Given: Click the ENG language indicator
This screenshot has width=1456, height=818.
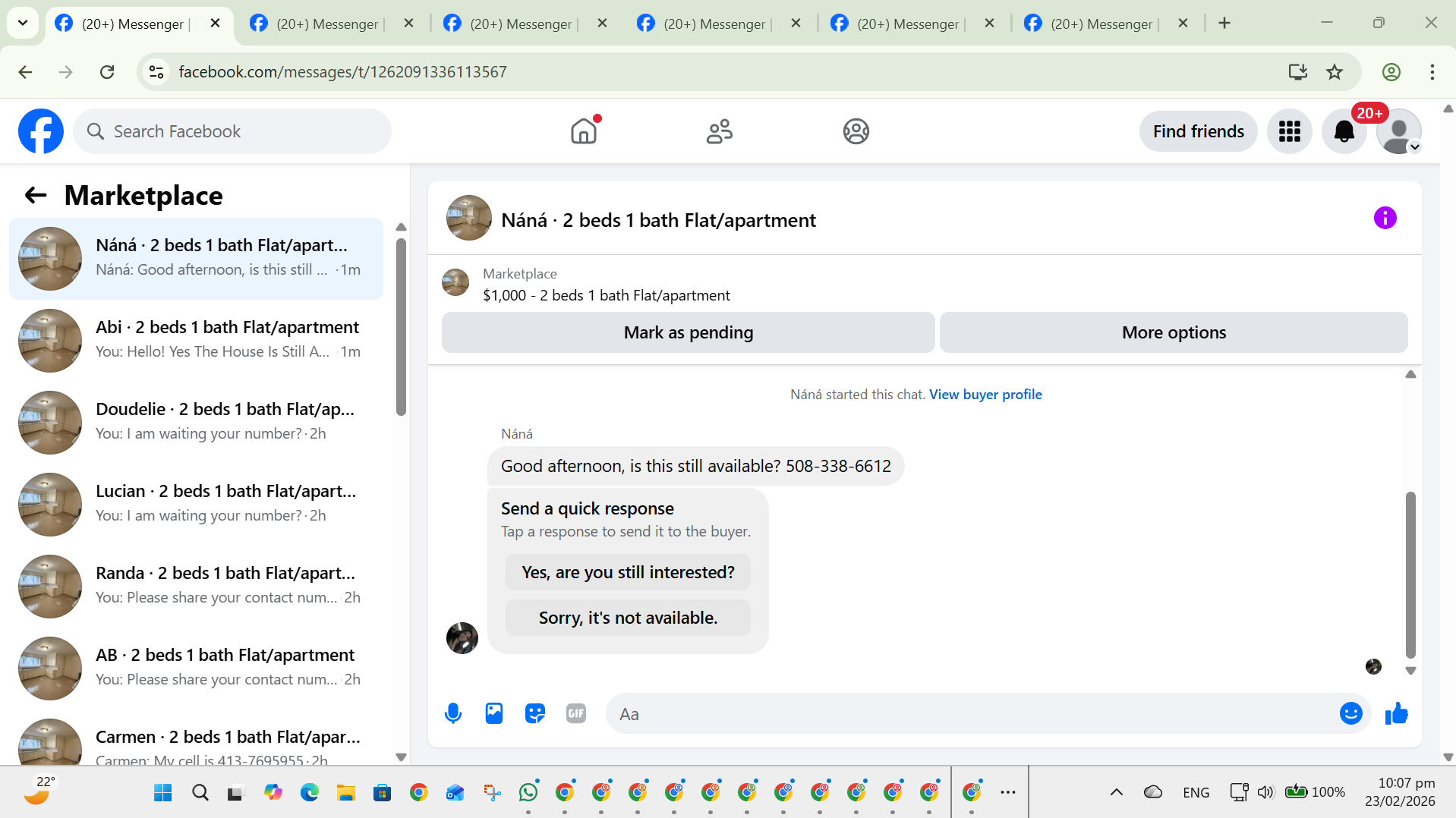Looking at the screenshot, I should (1196, 792).
